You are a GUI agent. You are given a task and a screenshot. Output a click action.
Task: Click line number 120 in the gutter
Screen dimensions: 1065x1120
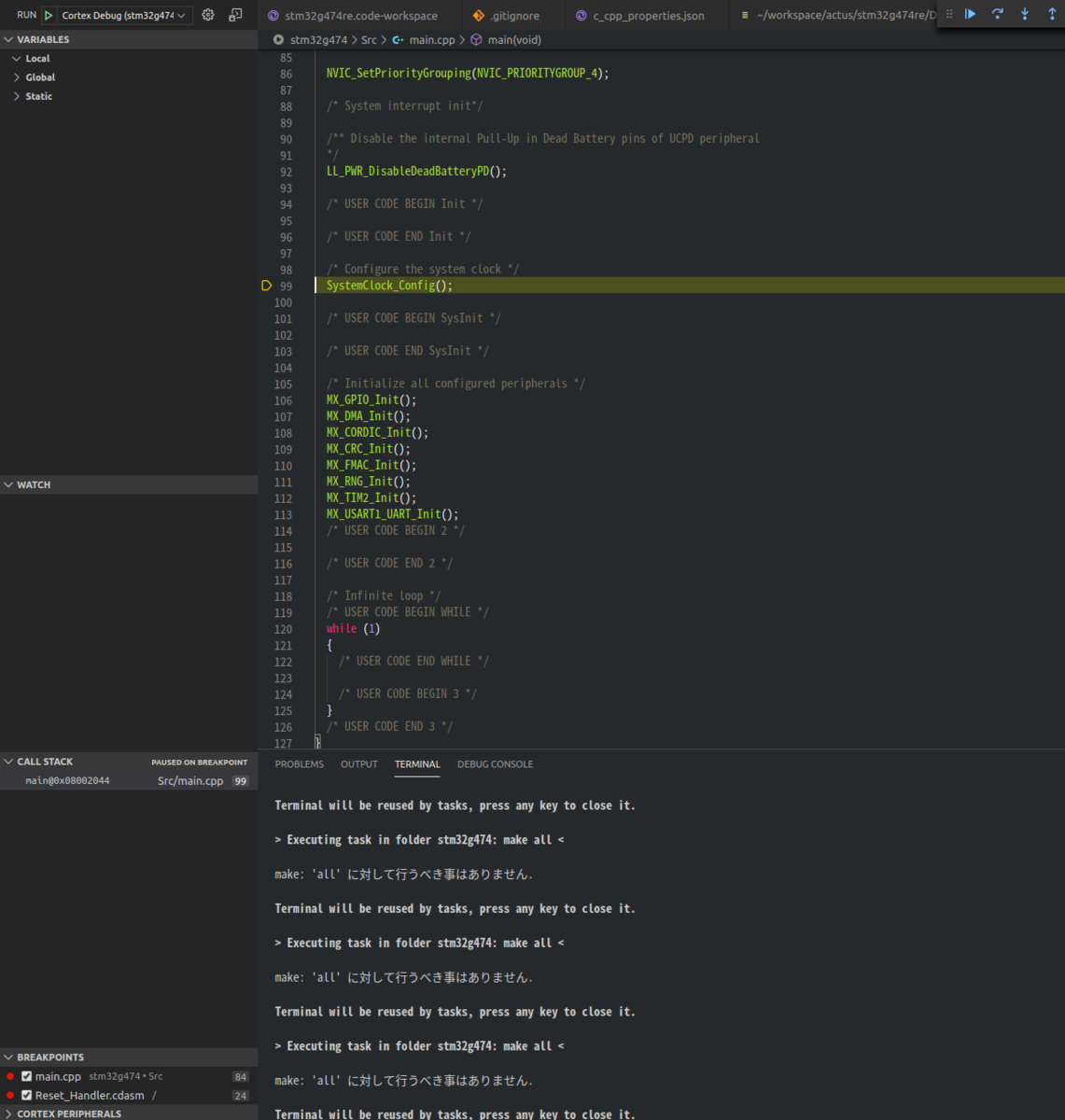(x=283, y=629)
